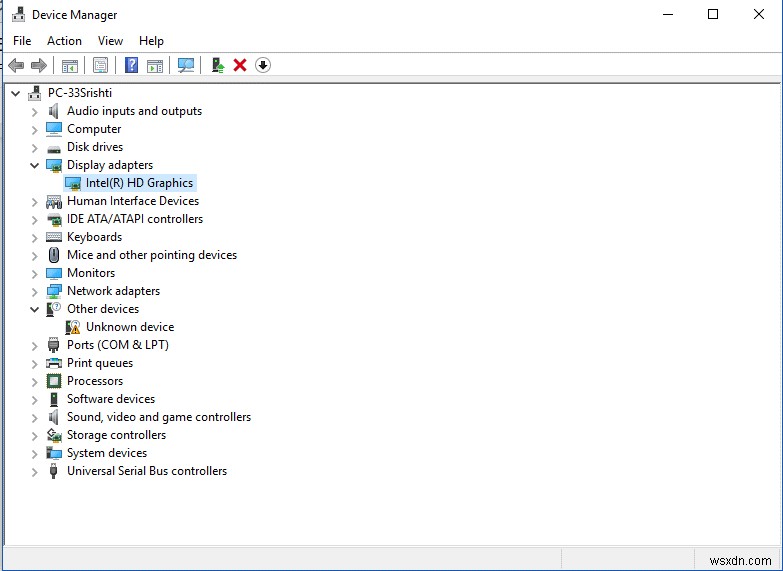Toggle the console tree pane icon

click(70, 65)
